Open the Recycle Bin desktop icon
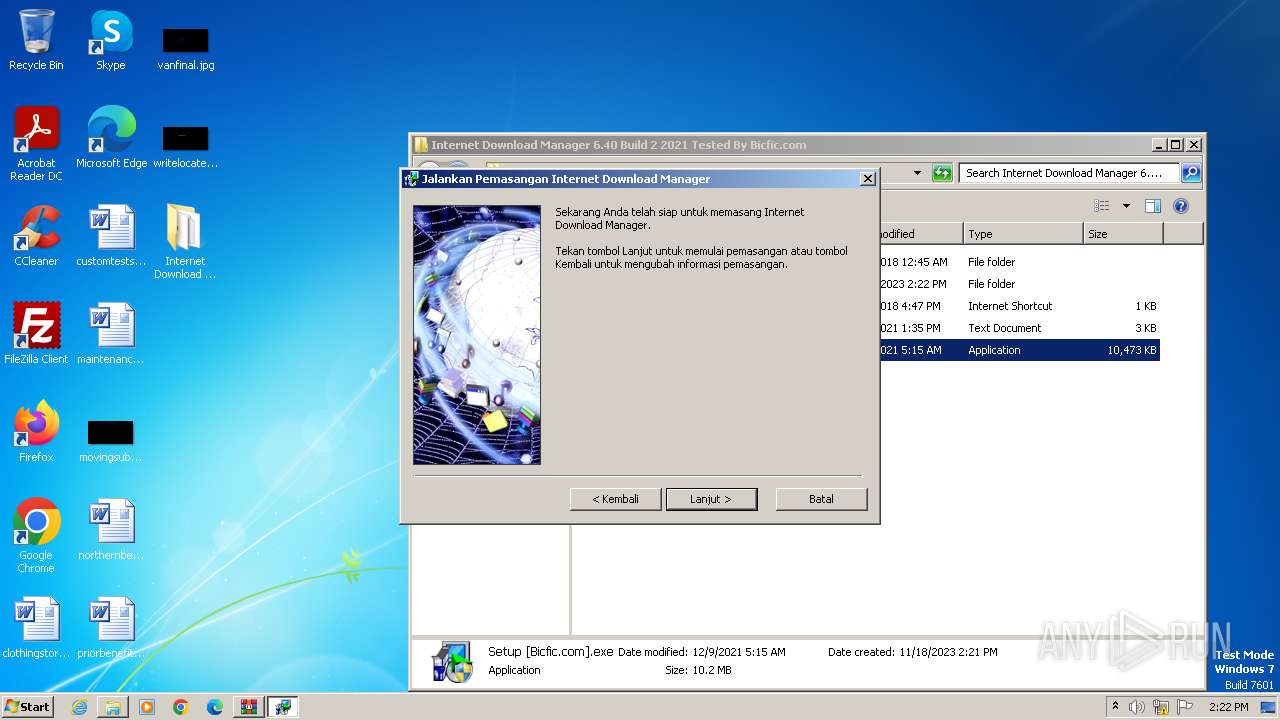 pyautogui.click(x=36, y=40)
